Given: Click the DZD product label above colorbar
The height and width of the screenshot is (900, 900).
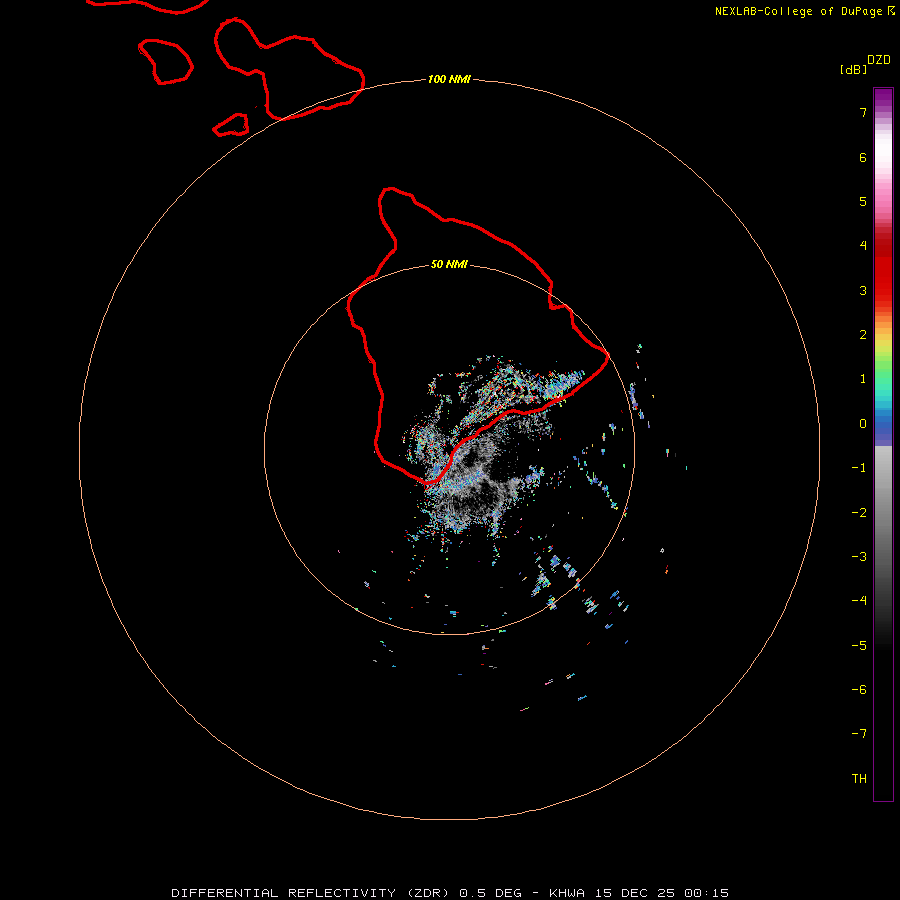Looking at the screenshot, I should click(879, 60).
